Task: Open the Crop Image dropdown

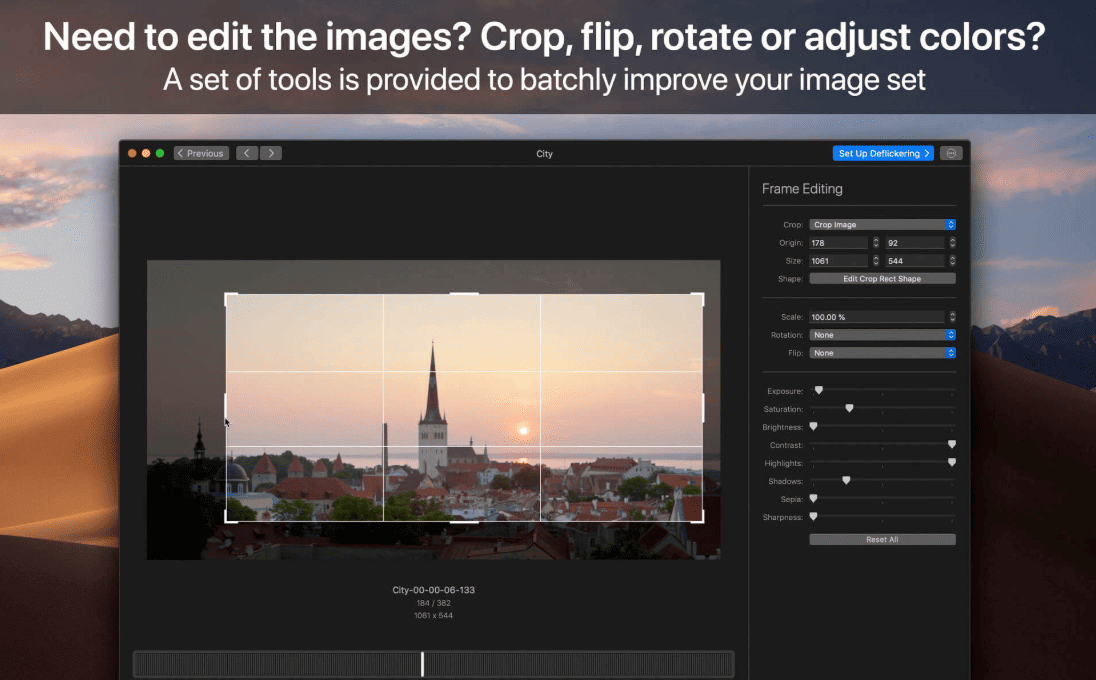Action: click(x=882, y=224)
